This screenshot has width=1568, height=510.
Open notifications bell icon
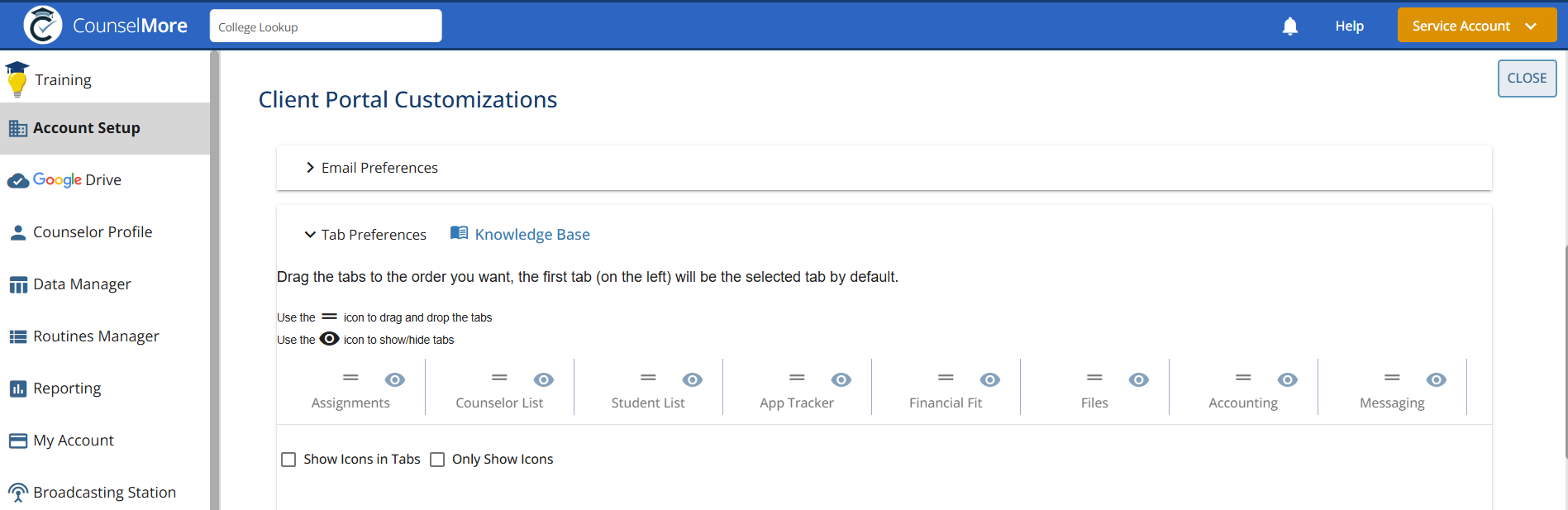pos(1289,26)
